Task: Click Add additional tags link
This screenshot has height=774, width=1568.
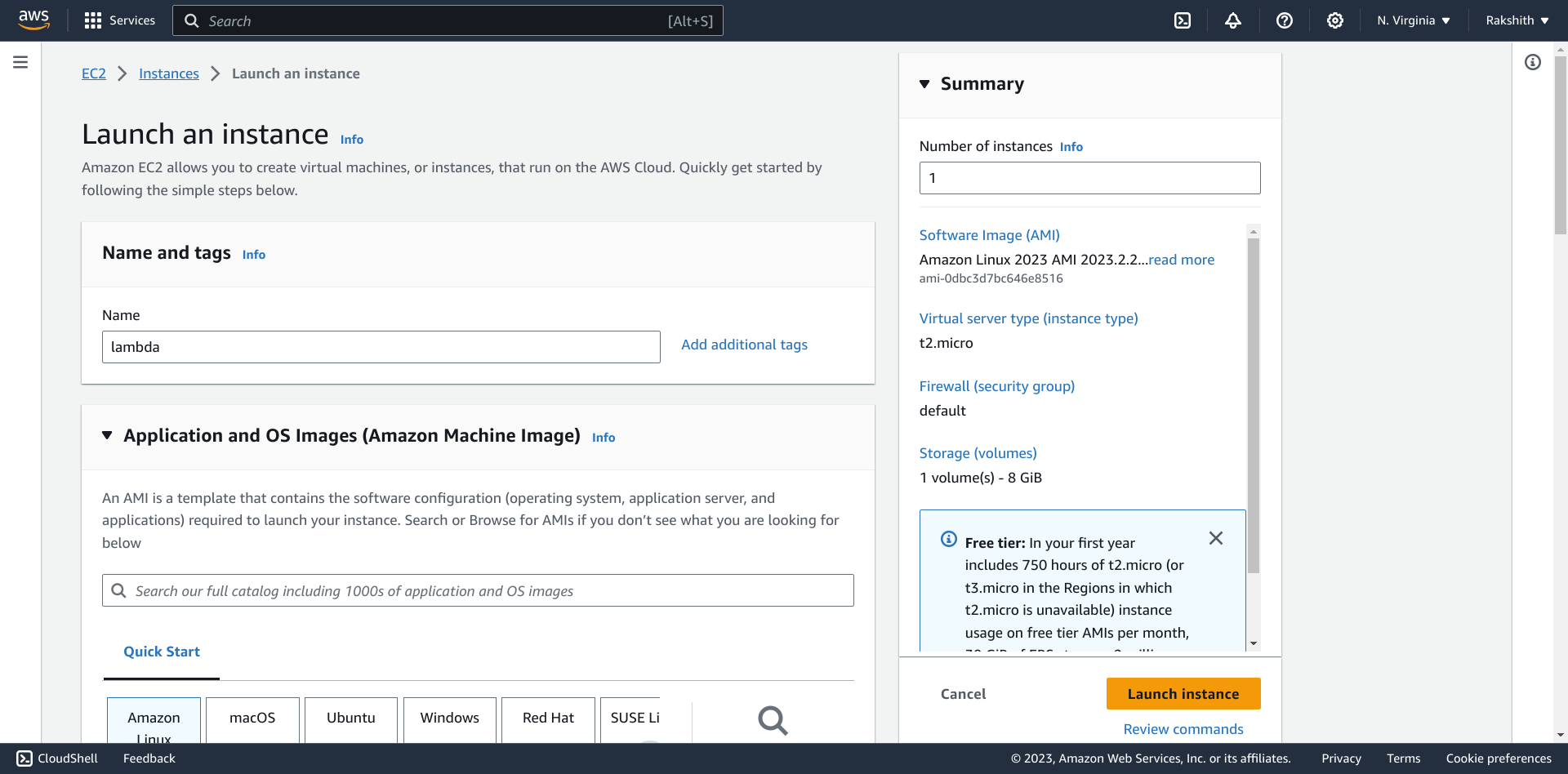Action: [744, 345]
